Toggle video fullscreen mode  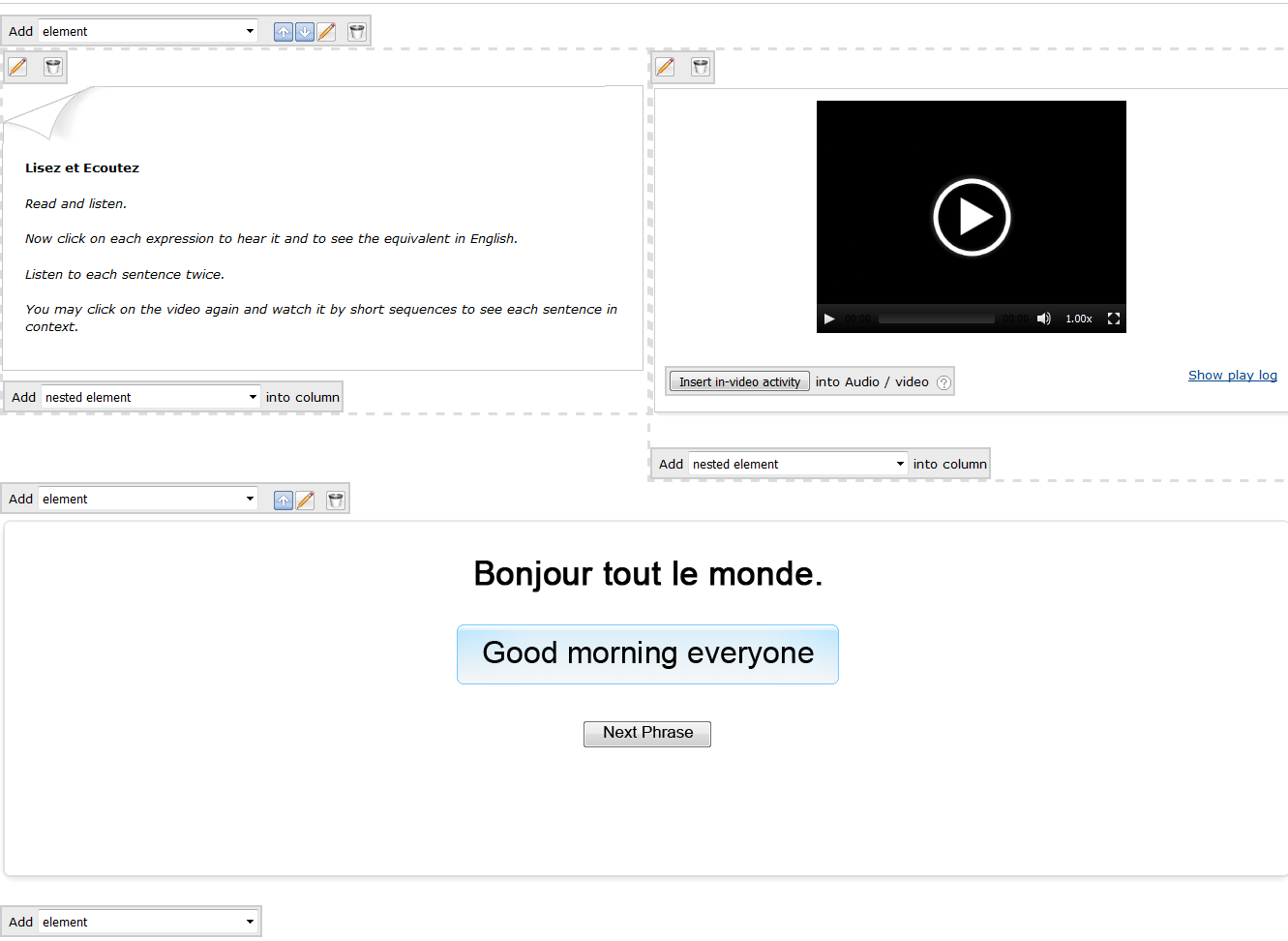click(x=1114, y=319)
